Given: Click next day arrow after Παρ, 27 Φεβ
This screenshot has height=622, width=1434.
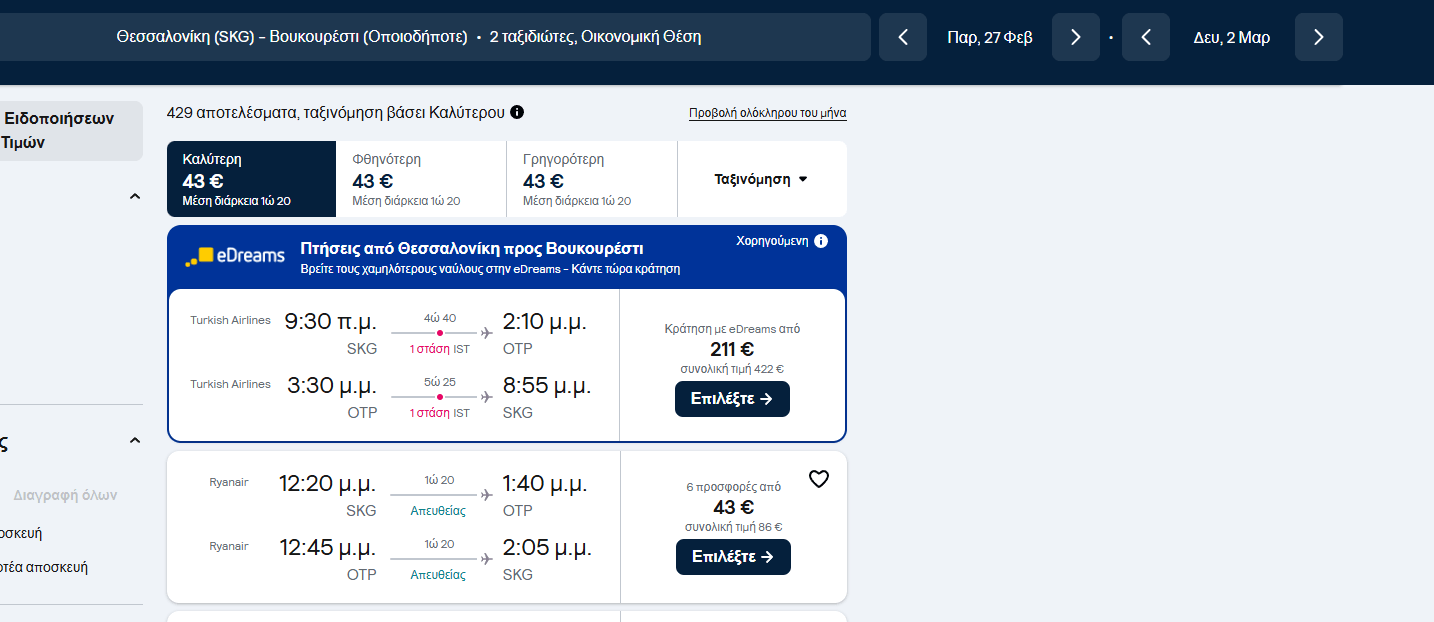Looking at the screenshot, I should (1075, 38).
